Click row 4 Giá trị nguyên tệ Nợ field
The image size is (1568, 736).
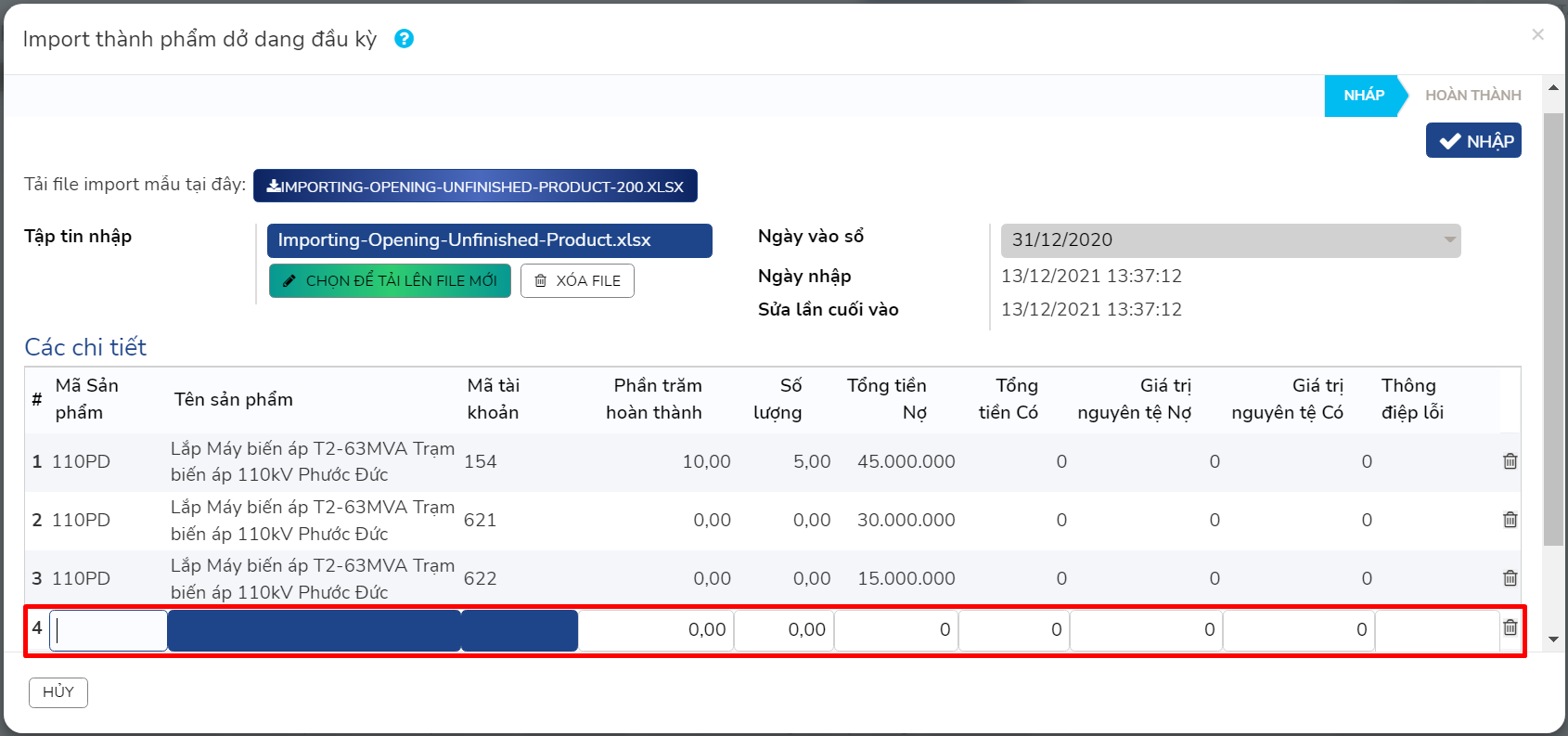pyautogui.click(x=1146, y=630)
